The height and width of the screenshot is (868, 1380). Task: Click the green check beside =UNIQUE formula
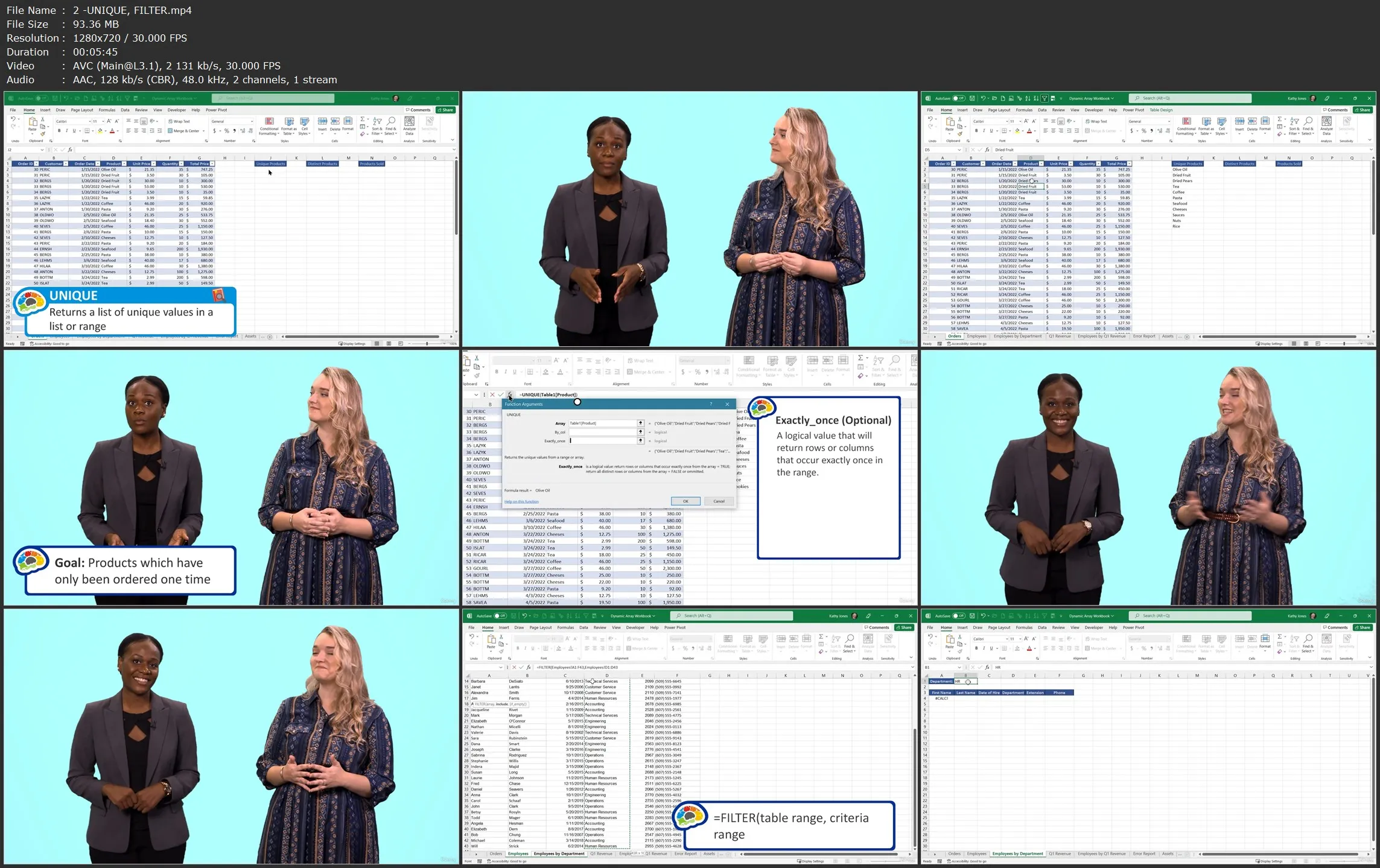pos(501,394)
